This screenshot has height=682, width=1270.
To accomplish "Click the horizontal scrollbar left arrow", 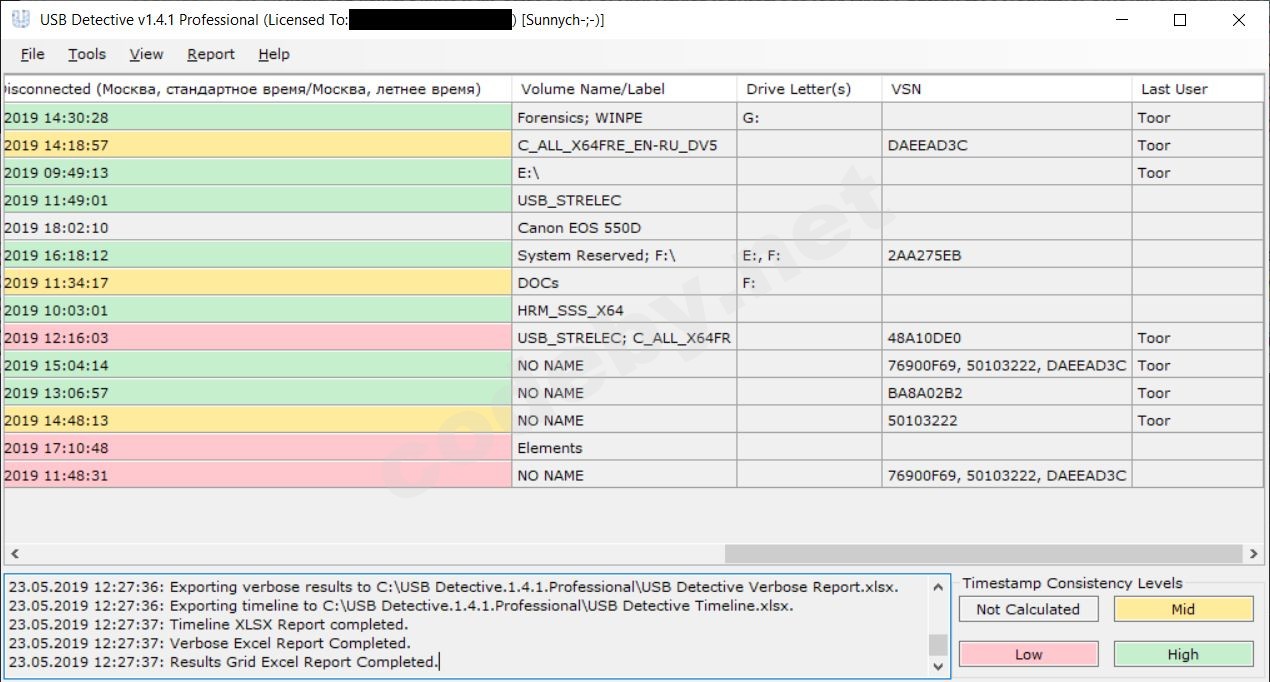I will click(x=13, y=553).
